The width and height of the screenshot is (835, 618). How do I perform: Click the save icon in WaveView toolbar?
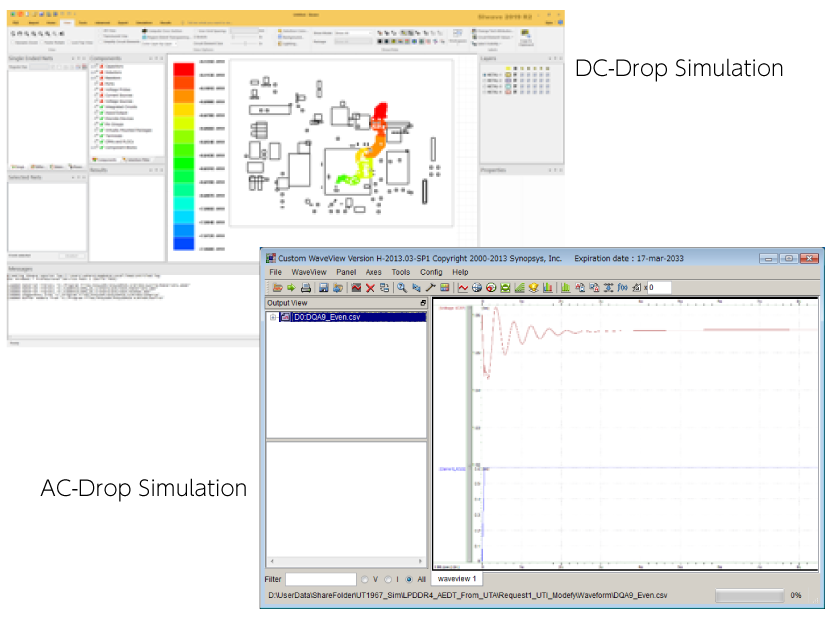(322, 288)
